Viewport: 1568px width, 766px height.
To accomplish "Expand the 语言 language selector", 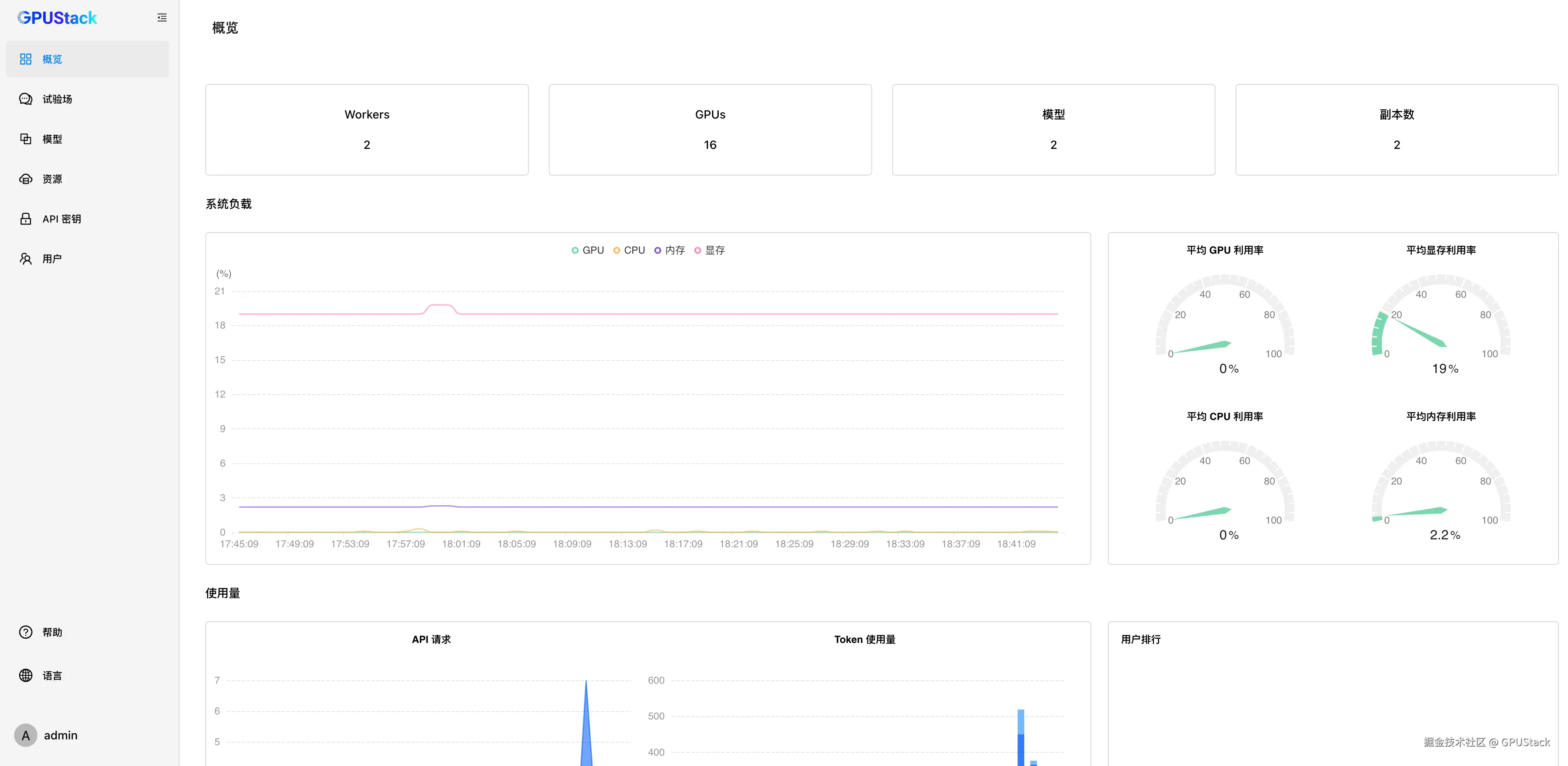I will 52,675.
